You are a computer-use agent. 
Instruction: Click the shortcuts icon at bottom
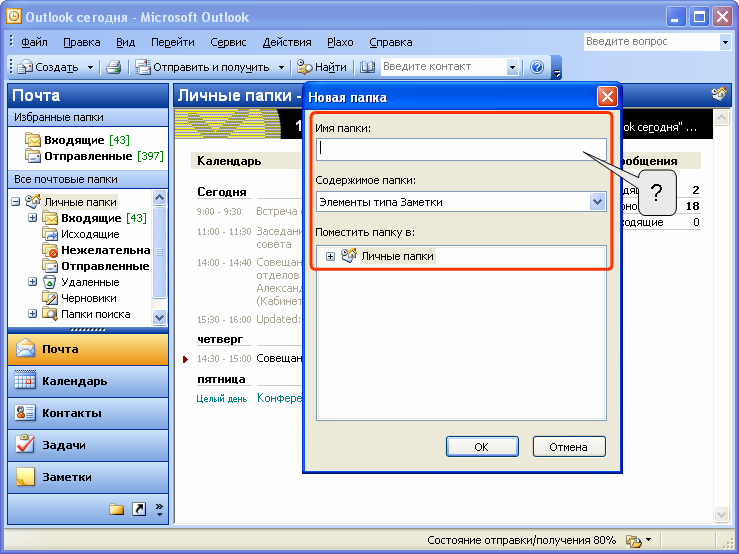point(139,509)
